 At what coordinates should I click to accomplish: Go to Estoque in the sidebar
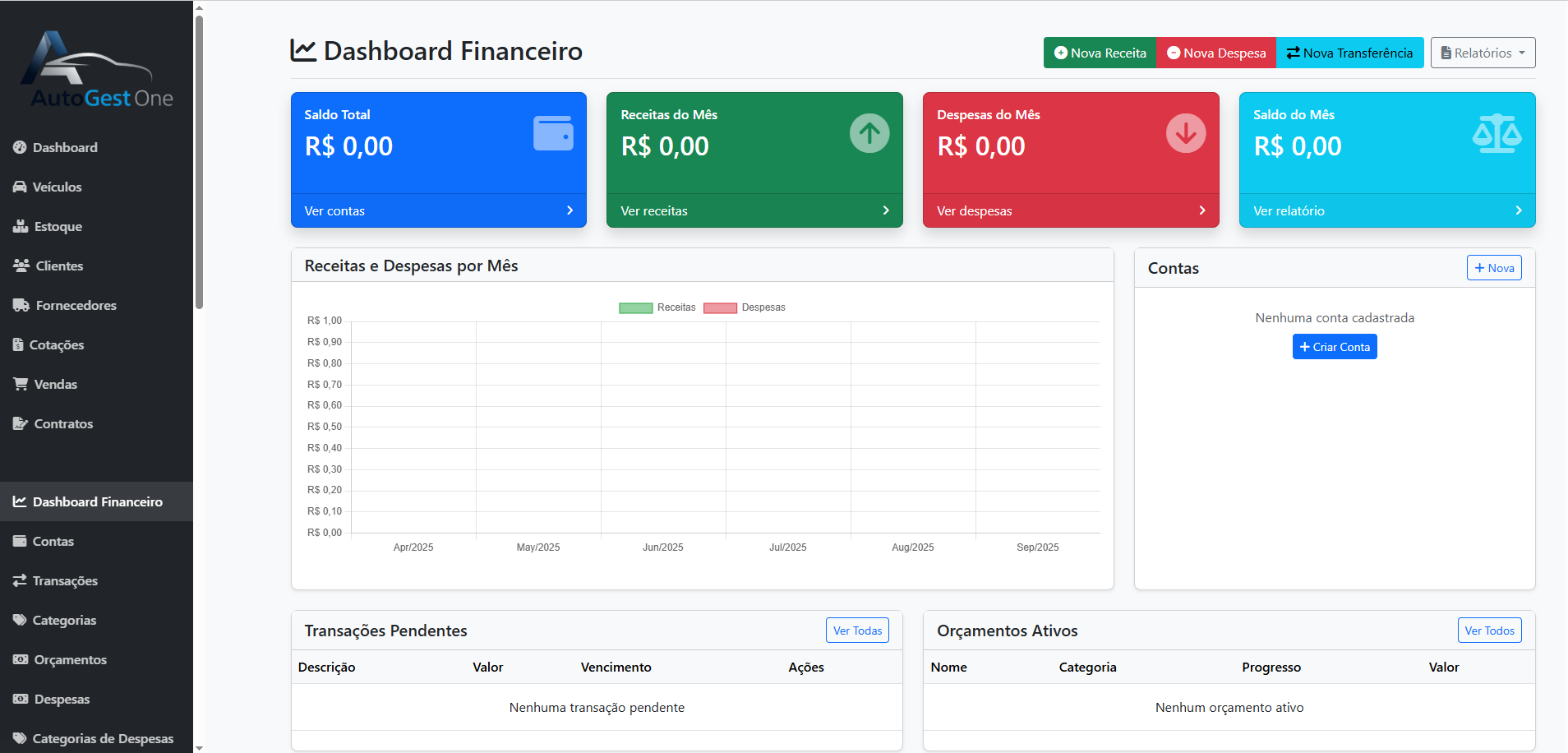[x=58, y=226]
